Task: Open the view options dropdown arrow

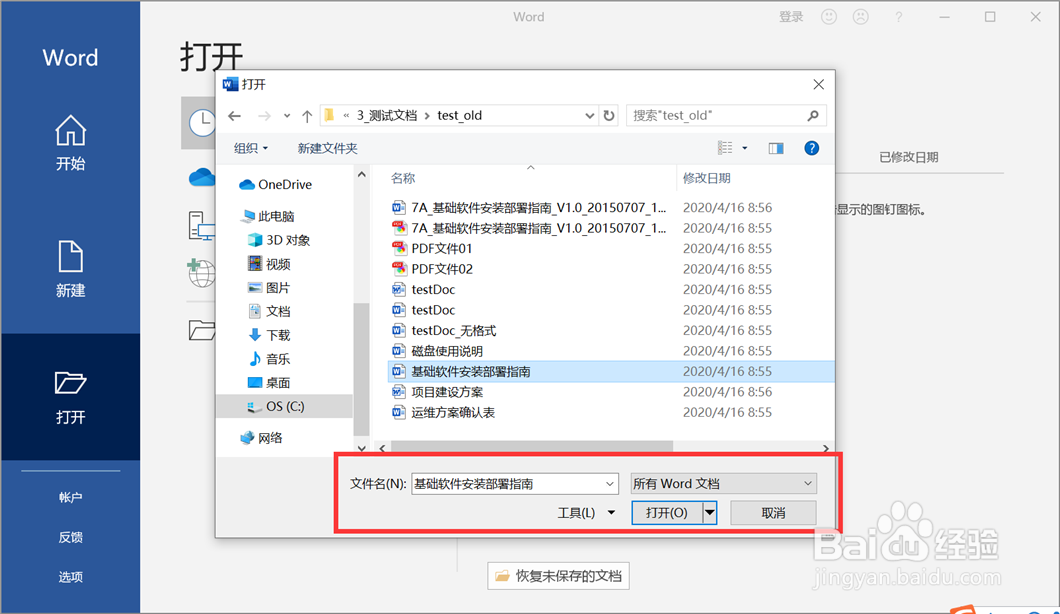Action: click(744, 148)
